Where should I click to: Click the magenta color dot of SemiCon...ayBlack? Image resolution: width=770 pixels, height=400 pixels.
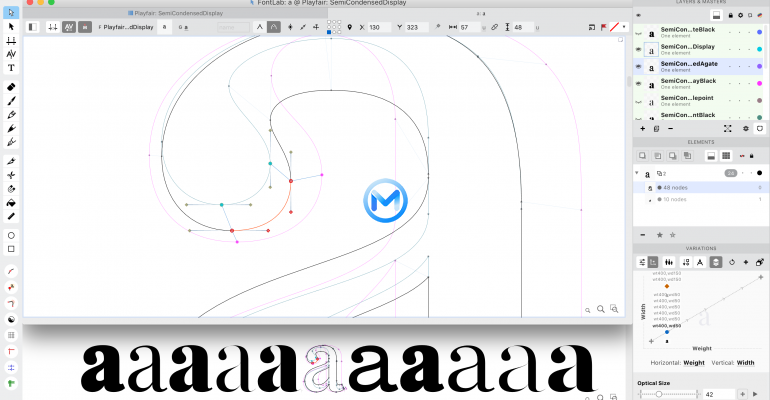759,83
